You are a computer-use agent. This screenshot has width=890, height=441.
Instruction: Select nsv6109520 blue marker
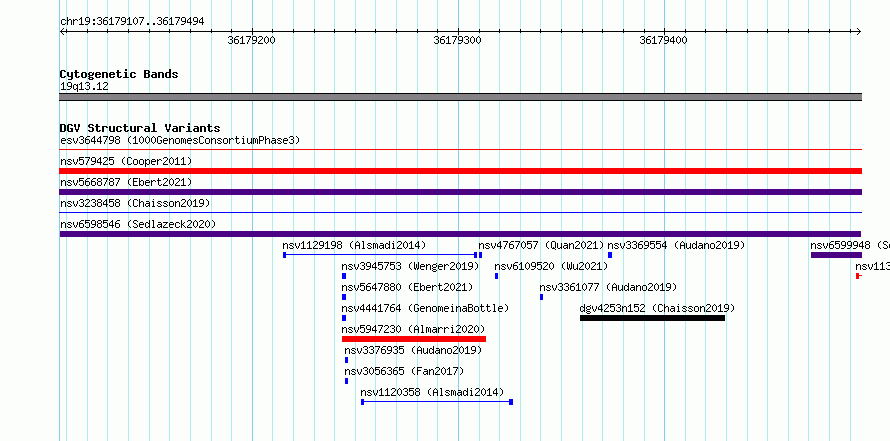497,276
